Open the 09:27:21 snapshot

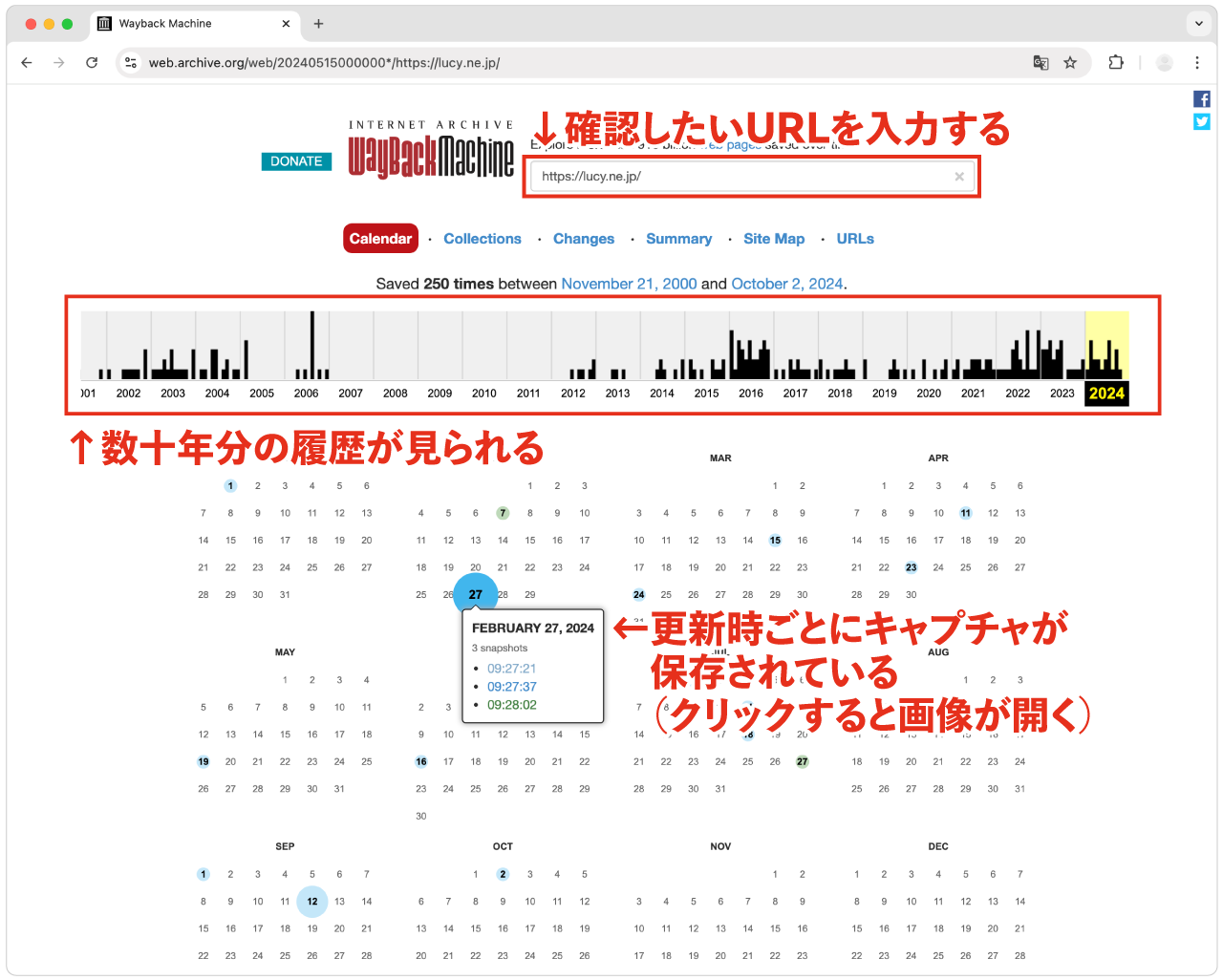pyautogui.click(x=511, y=669)
